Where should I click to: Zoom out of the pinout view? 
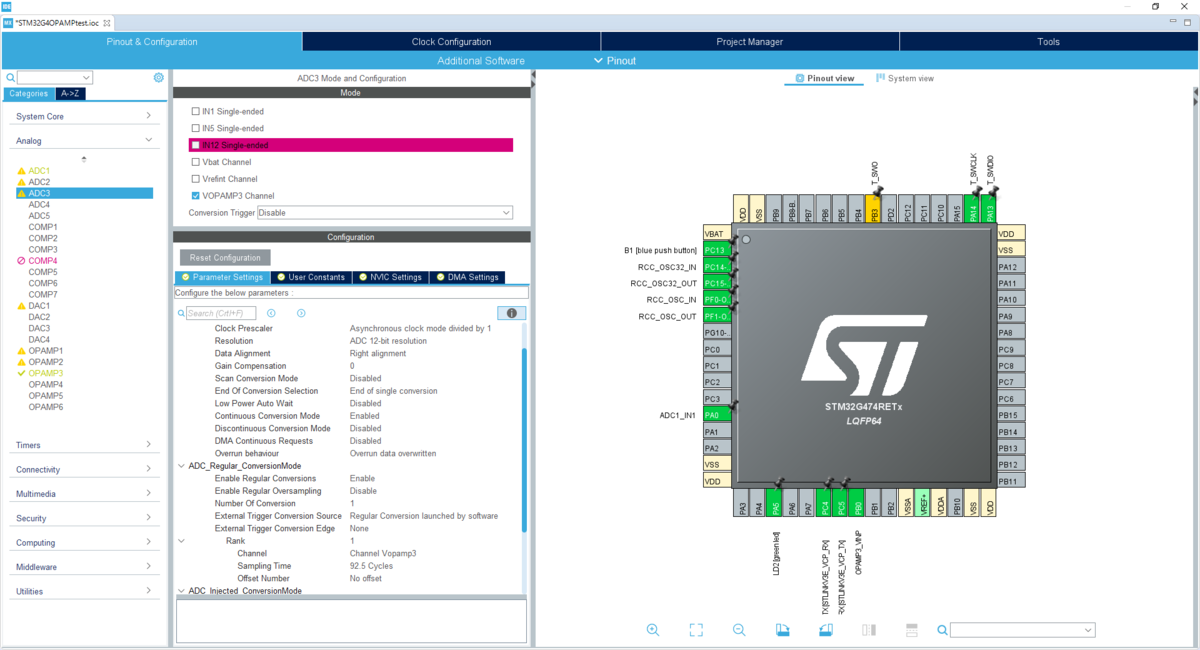pyautogui.click(x=739, y=630)
